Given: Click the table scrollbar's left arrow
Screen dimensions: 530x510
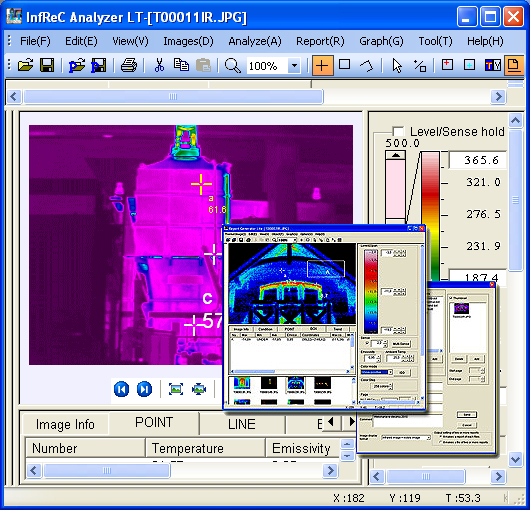Looking at the screenshot, I should pos(34,470).
